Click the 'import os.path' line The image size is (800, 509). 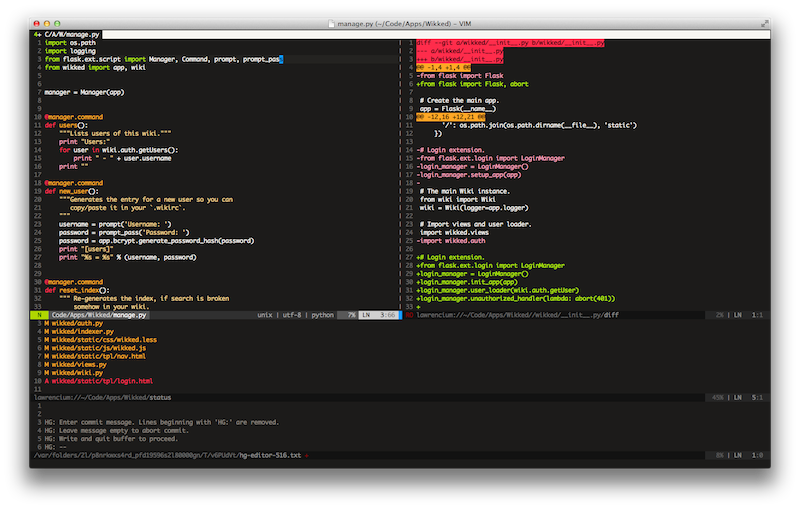(70, 43)
